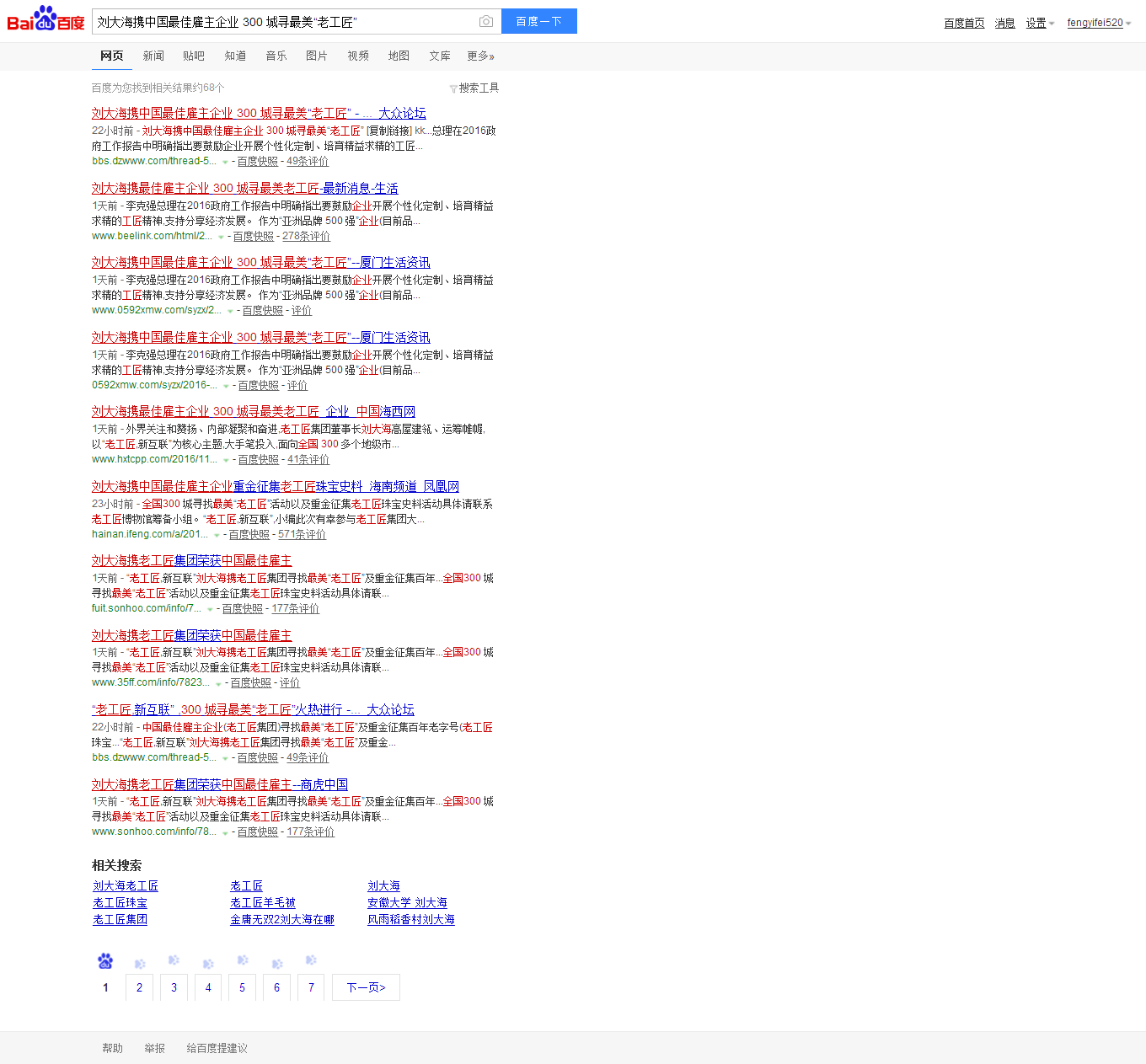Open 177条评价 link for fuit.sonhoo.com

[296, 608]
